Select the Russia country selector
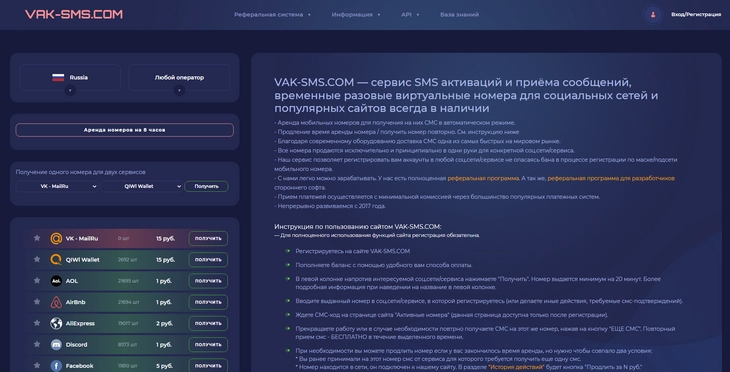 70,77
